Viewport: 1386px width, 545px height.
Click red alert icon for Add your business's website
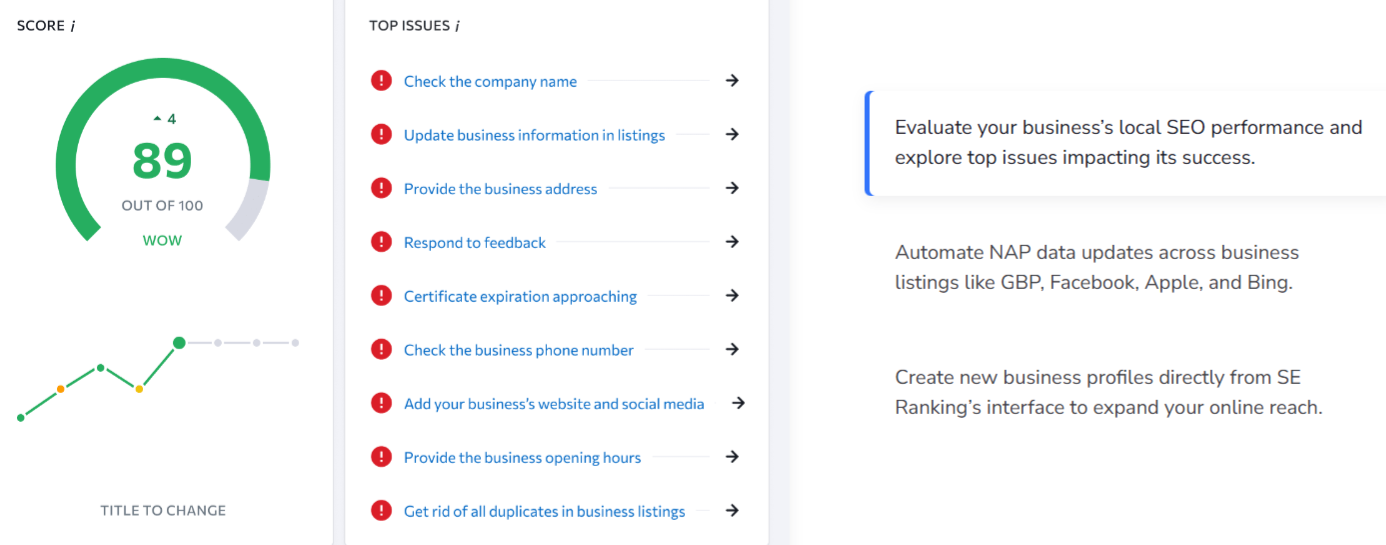[381, 403]
